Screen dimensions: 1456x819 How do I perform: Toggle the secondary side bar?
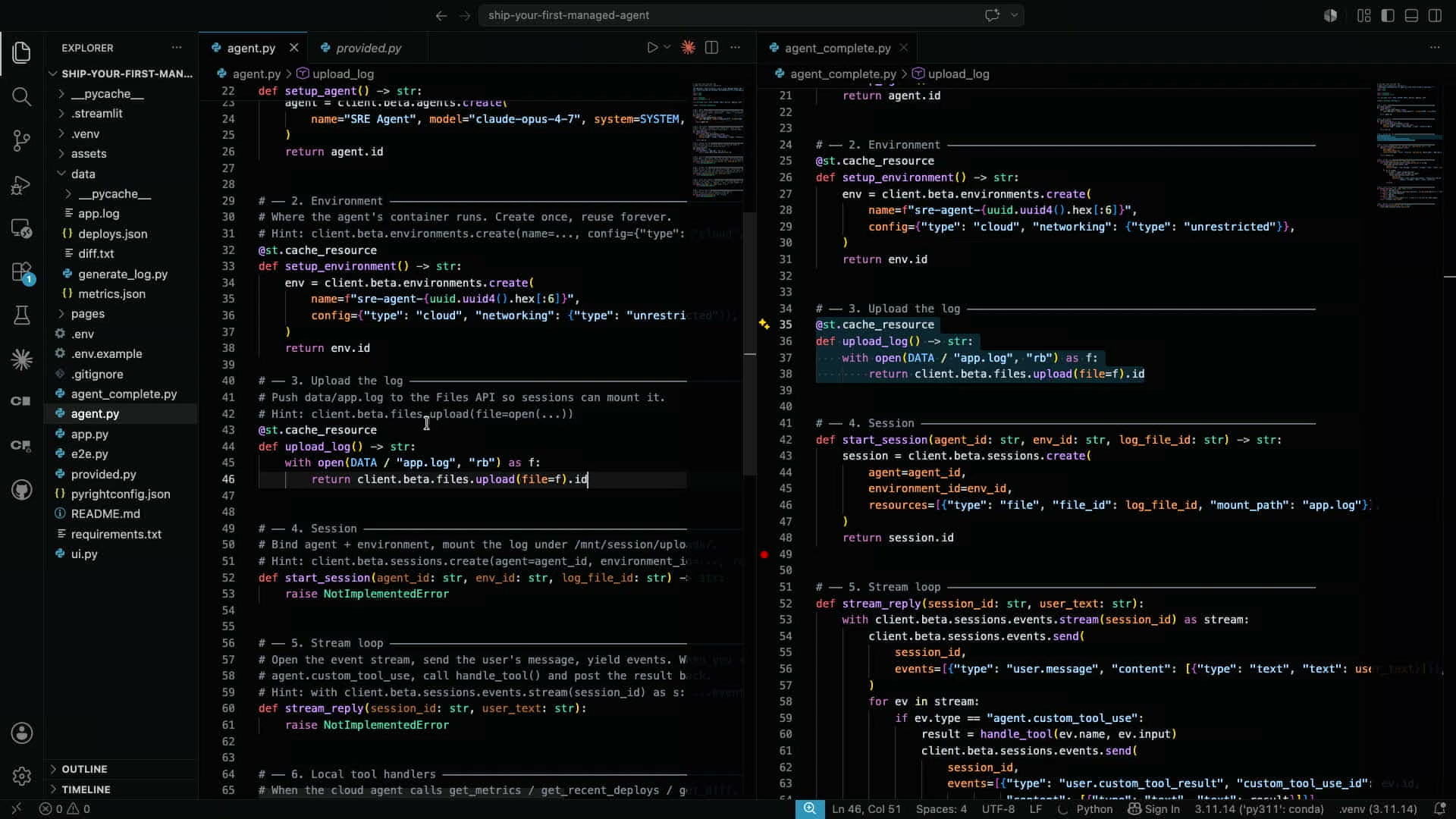pyautogui.click(x=1435, y=15)
